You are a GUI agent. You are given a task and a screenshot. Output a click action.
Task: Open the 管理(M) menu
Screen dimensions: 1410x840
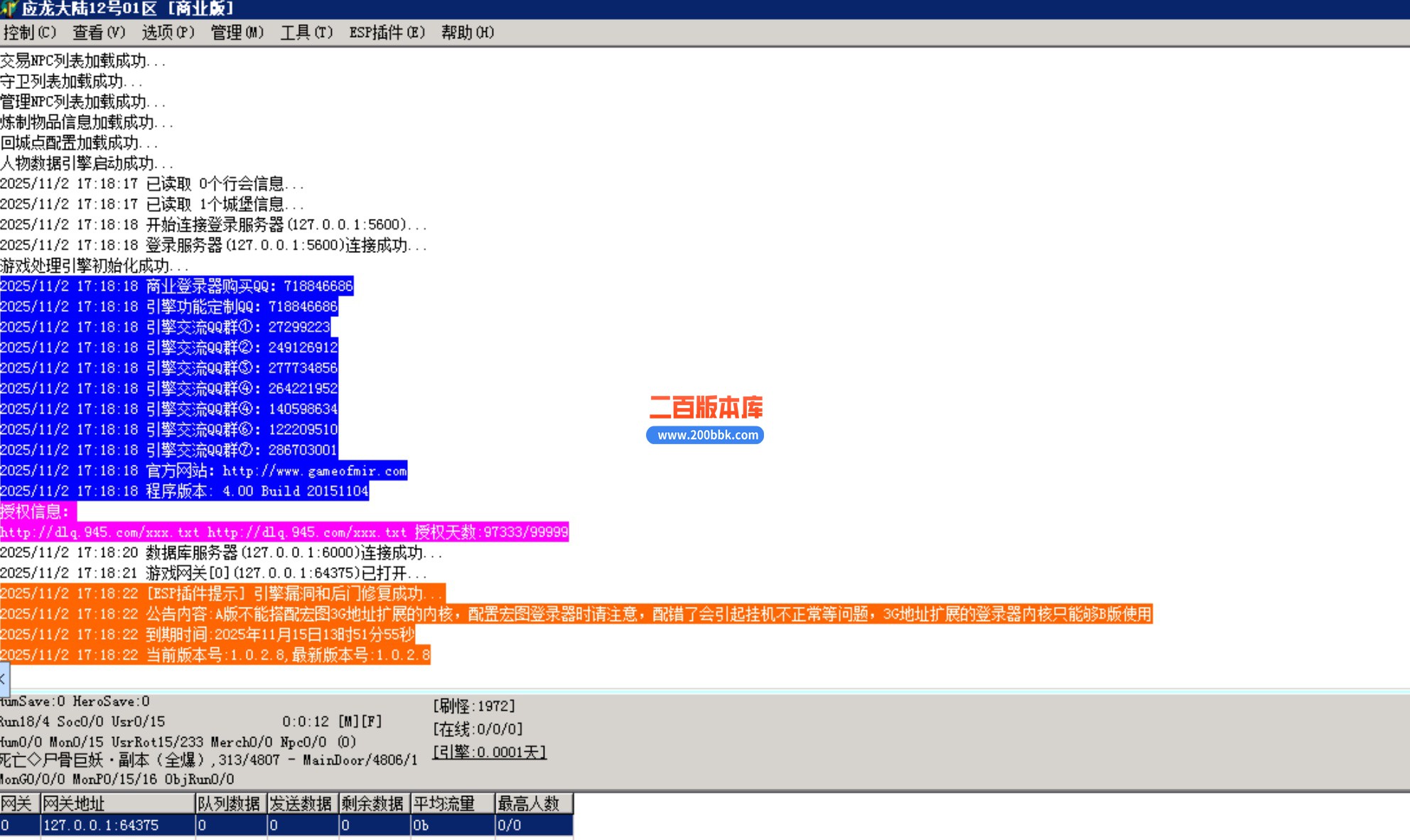coord(237,33)
